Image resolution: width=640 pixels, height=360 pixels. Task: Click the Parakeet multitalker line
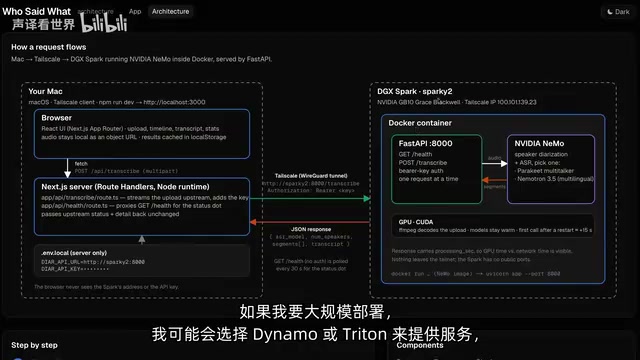544,171
